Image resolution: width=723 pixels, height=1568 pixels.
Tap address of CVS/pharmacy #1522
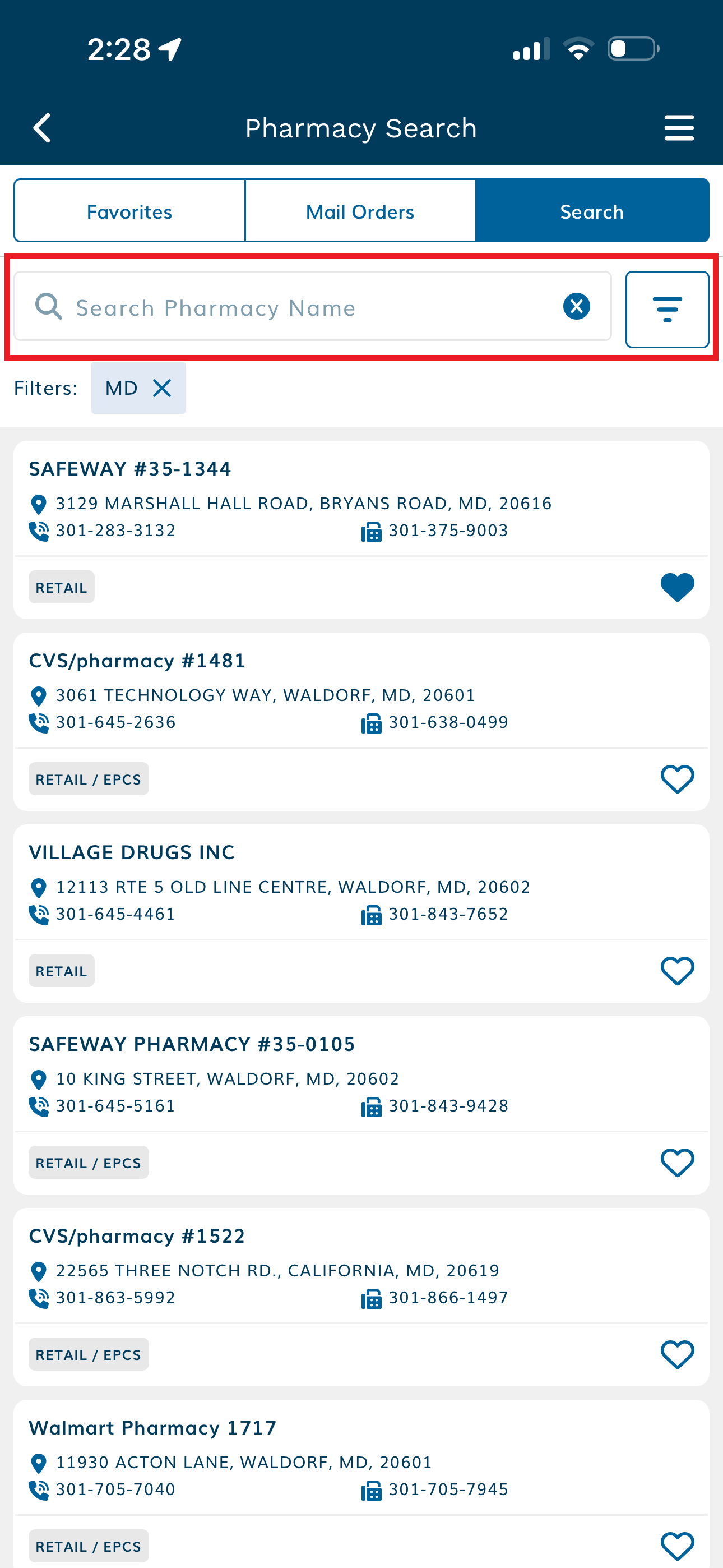point(277,1270)
